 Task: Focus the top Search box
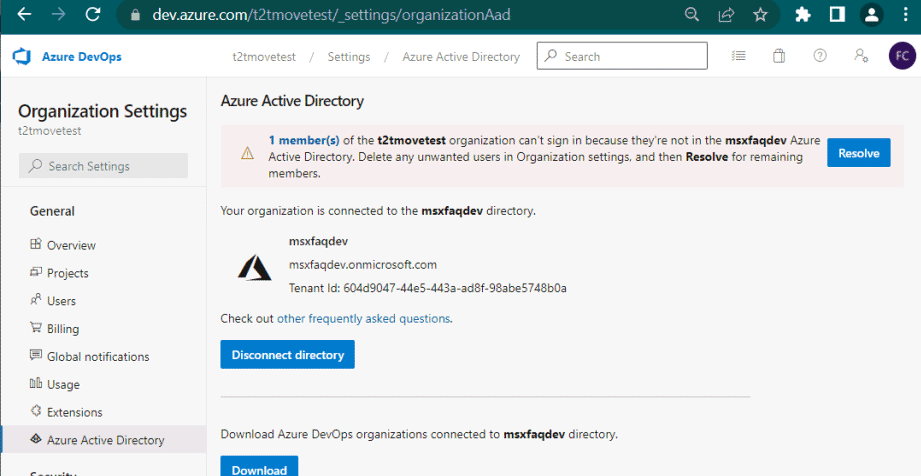coord(622,56)
